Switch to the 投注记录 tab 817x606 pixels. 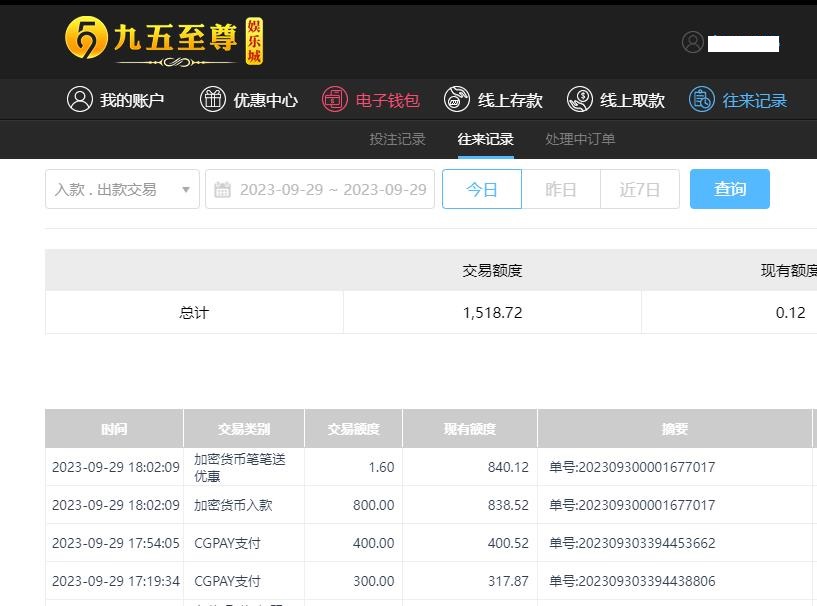point(397,139)
